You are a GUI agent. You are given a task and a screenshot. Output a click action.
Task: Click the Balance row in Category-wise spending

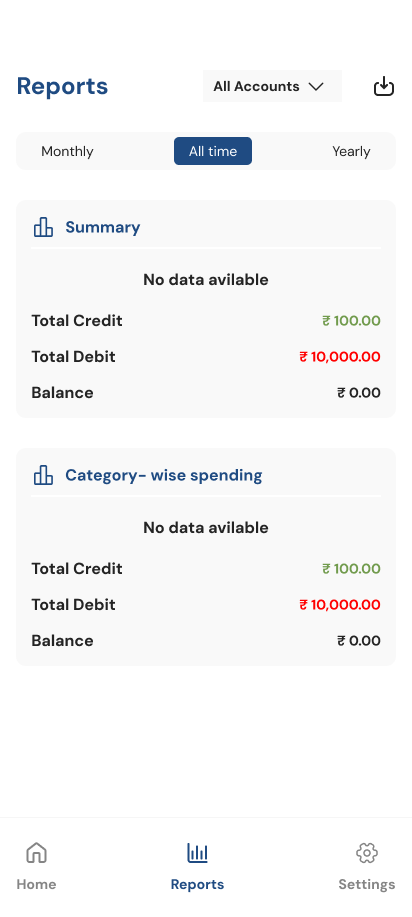(x=206, y=640)
